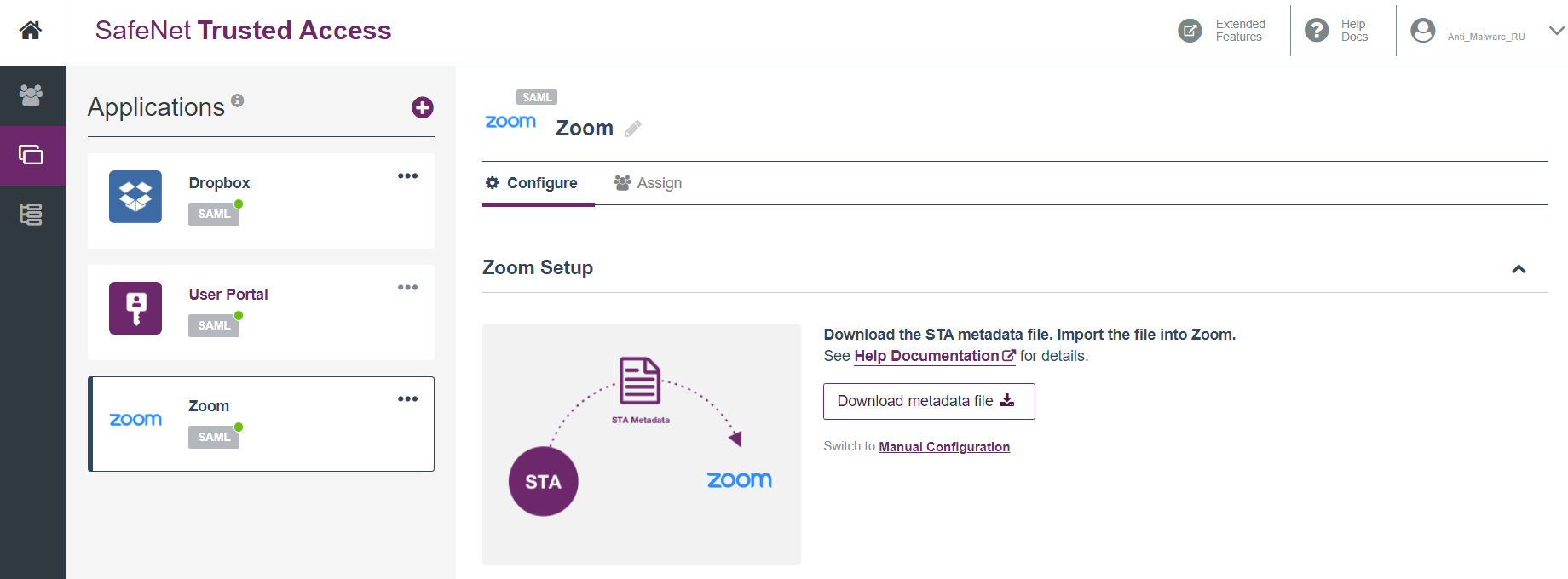Open Extended Features icon

1190,31
